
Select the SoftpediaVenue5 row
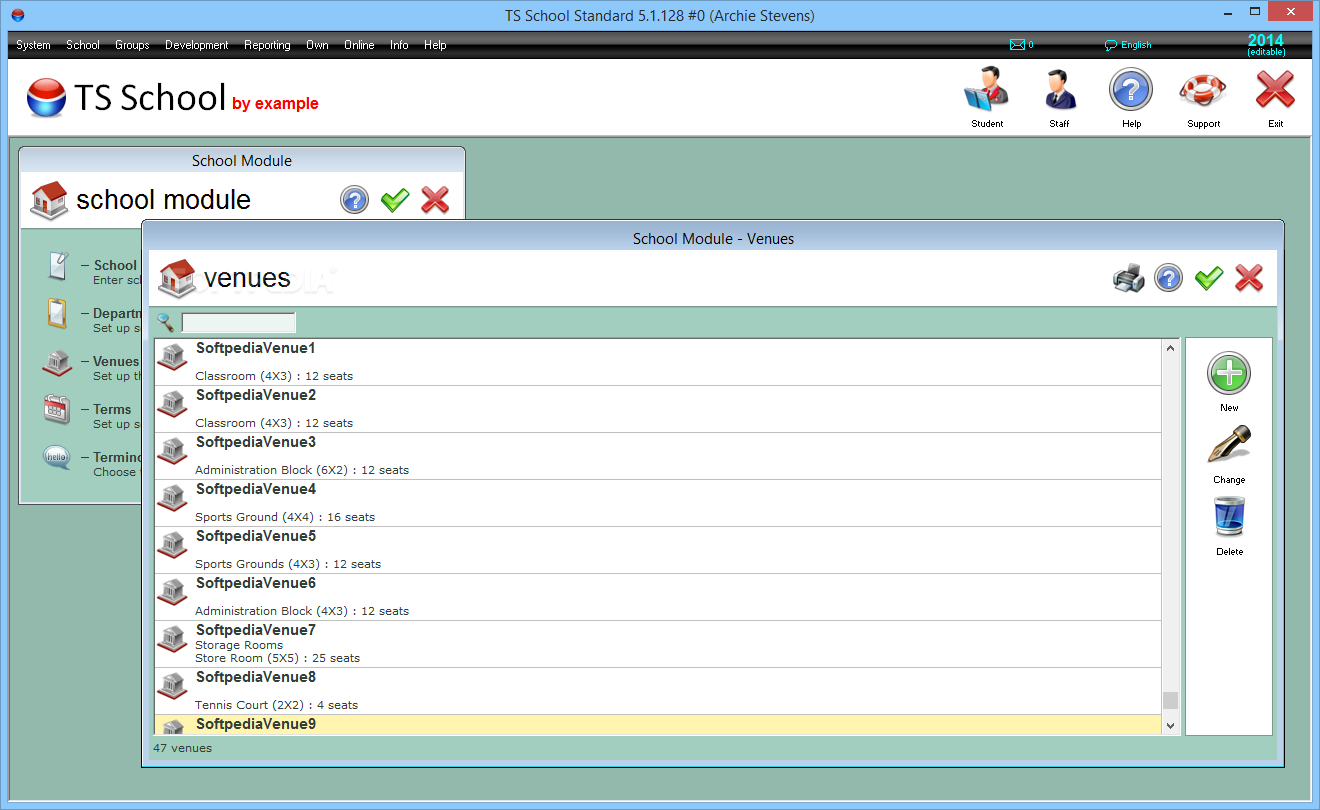tap(658, 550)
